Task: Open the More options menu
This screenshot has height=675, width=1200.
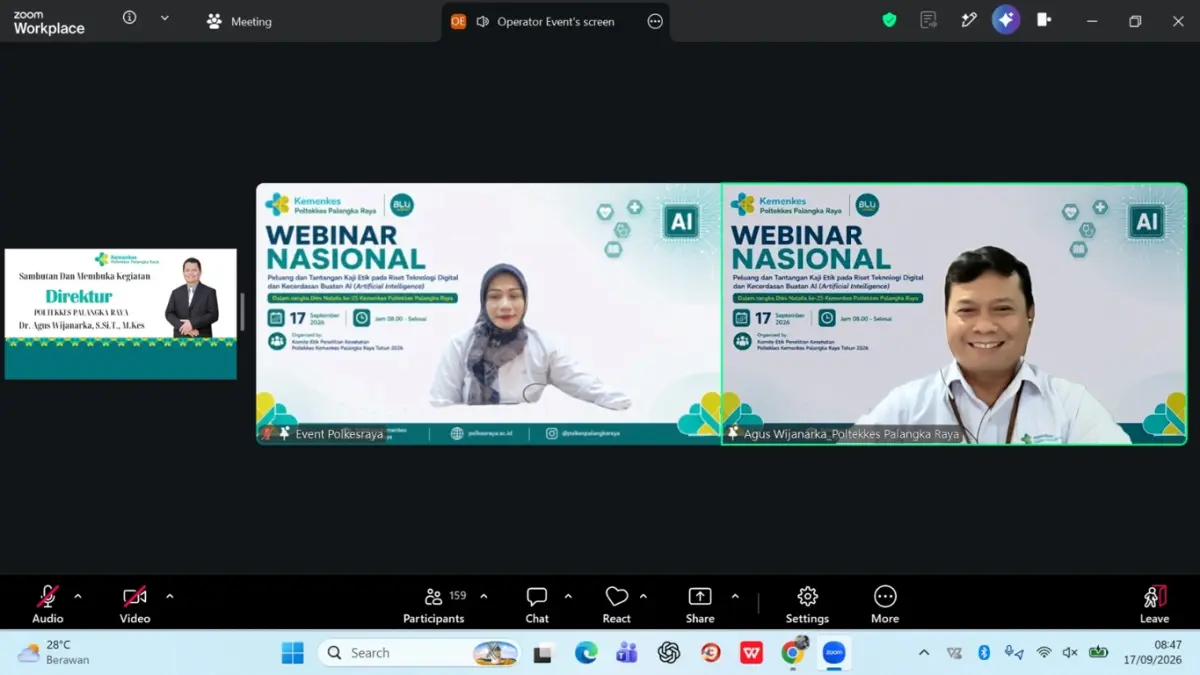Action: click(x=885, y=604)
